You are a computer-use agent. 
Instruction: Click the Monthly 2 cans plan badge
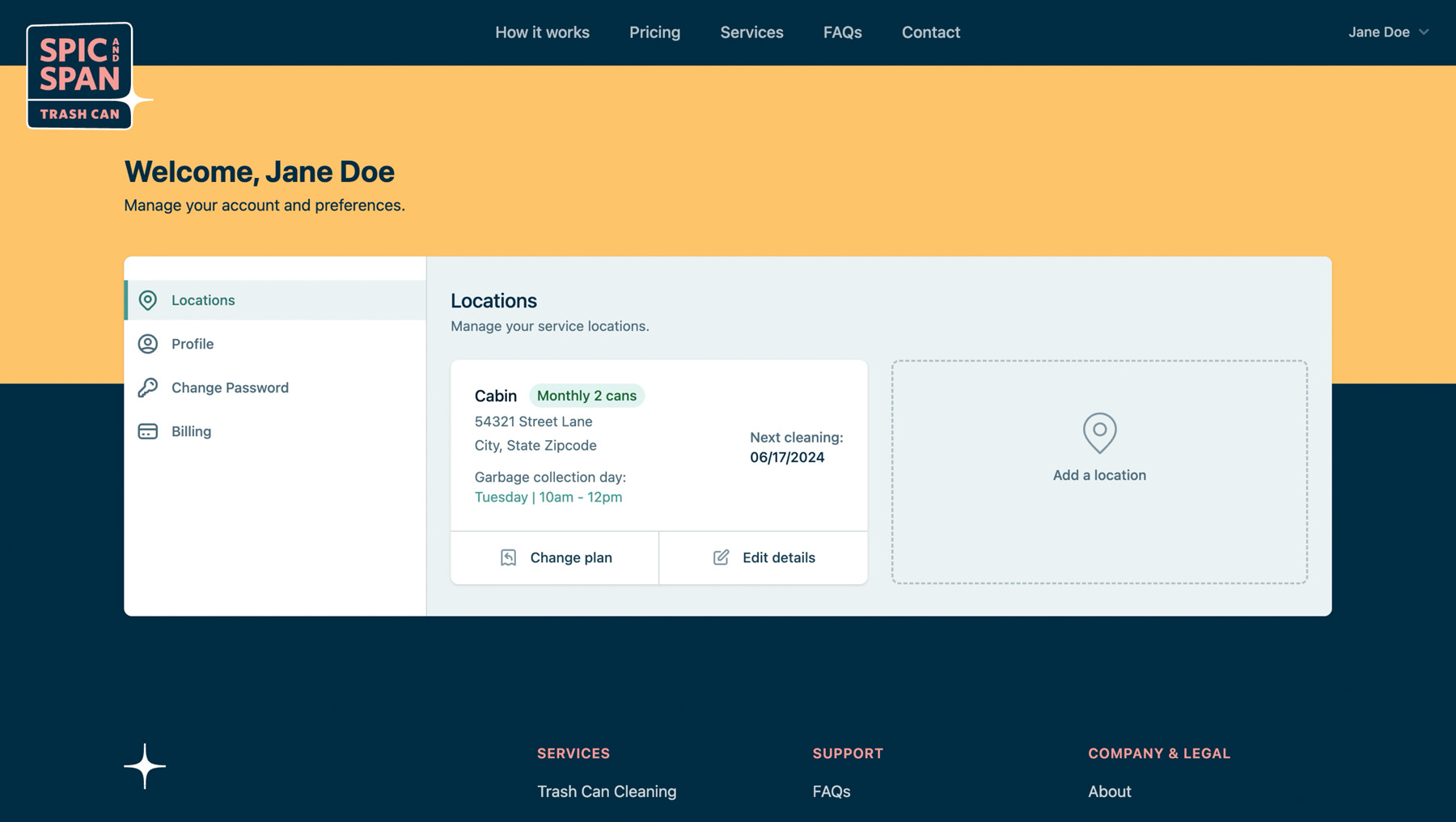tap(586, 396)
